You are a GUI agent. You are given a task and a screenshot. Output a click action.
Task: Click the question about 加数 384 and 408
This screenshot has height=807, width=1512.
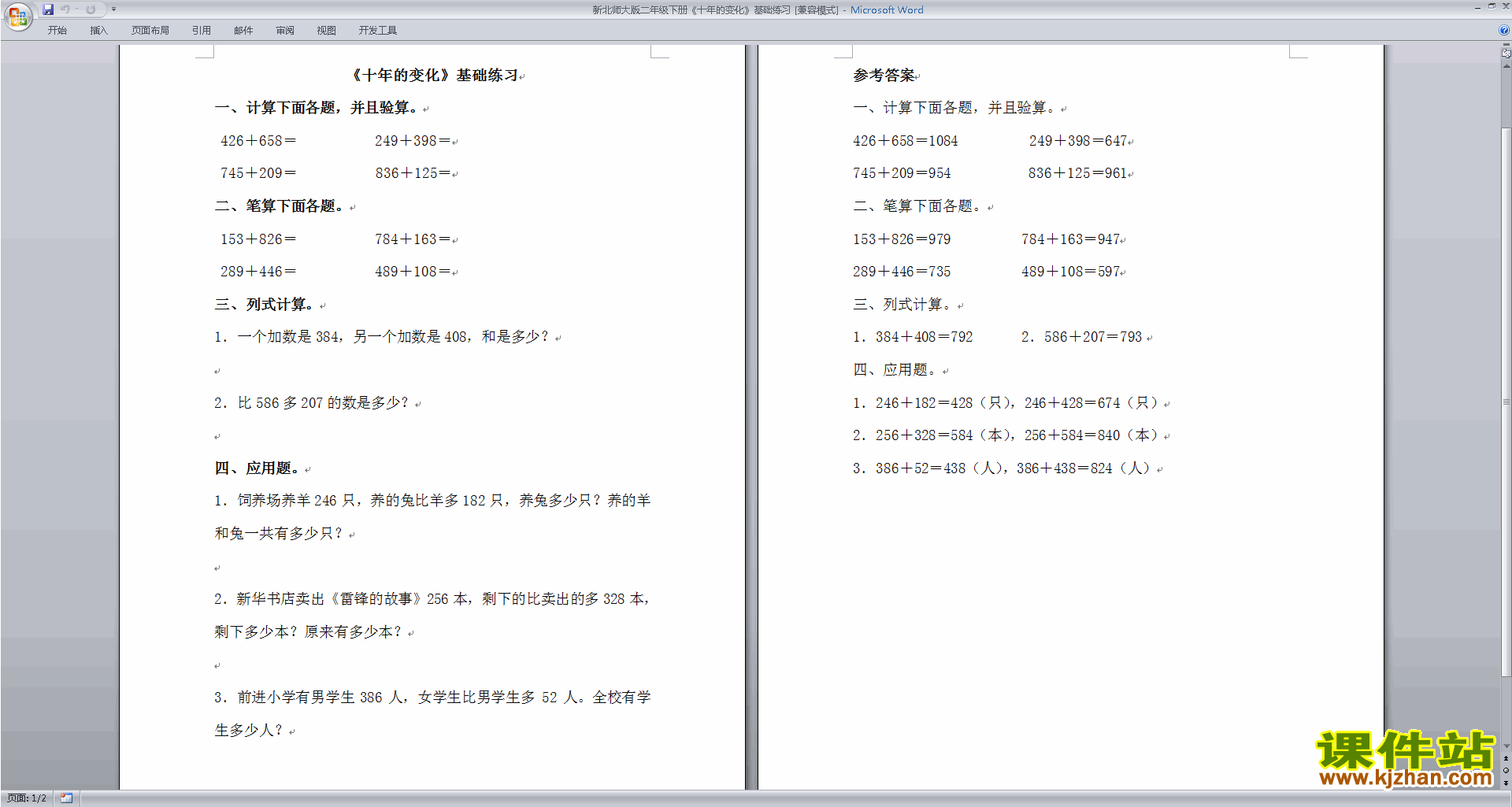pos(382,337)
